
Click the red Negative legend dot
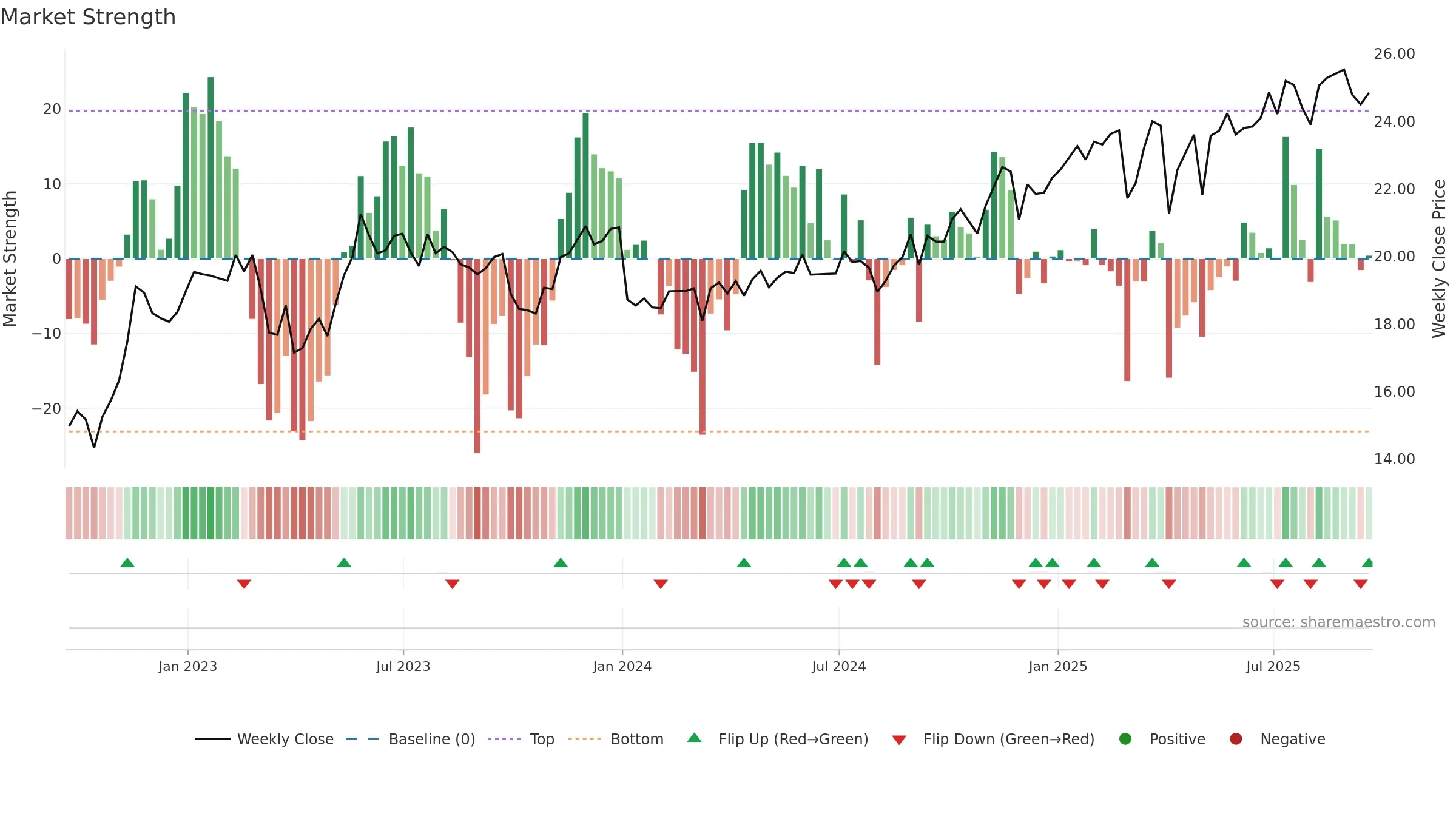pos(1236,739)
